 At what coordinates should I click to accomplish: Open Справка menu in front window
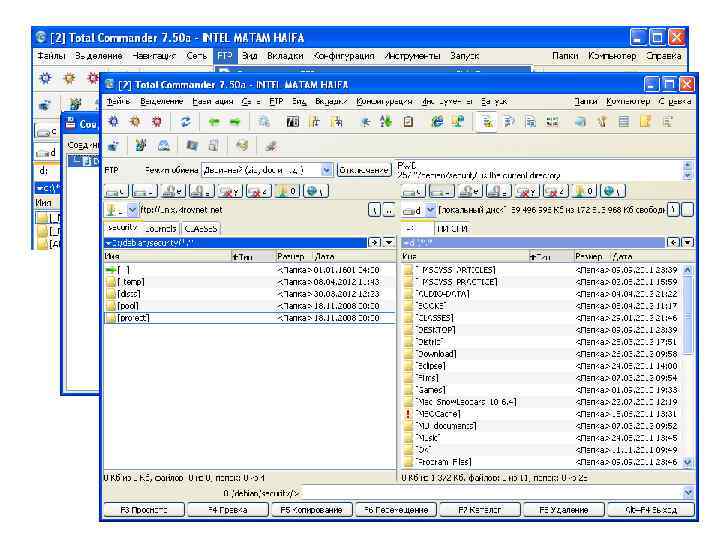[675, 101]
